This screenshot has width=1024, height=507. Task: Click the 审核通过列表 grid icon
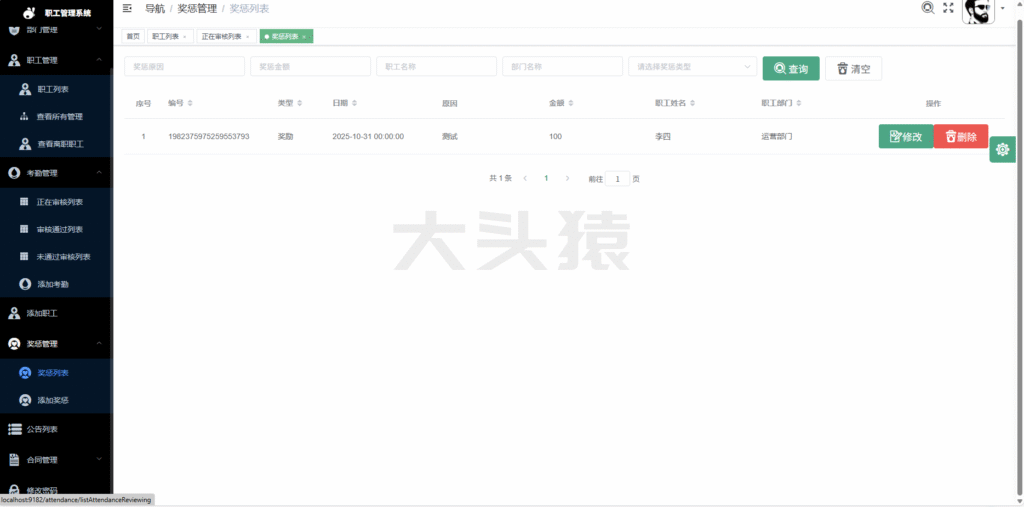tap(24, 229)
